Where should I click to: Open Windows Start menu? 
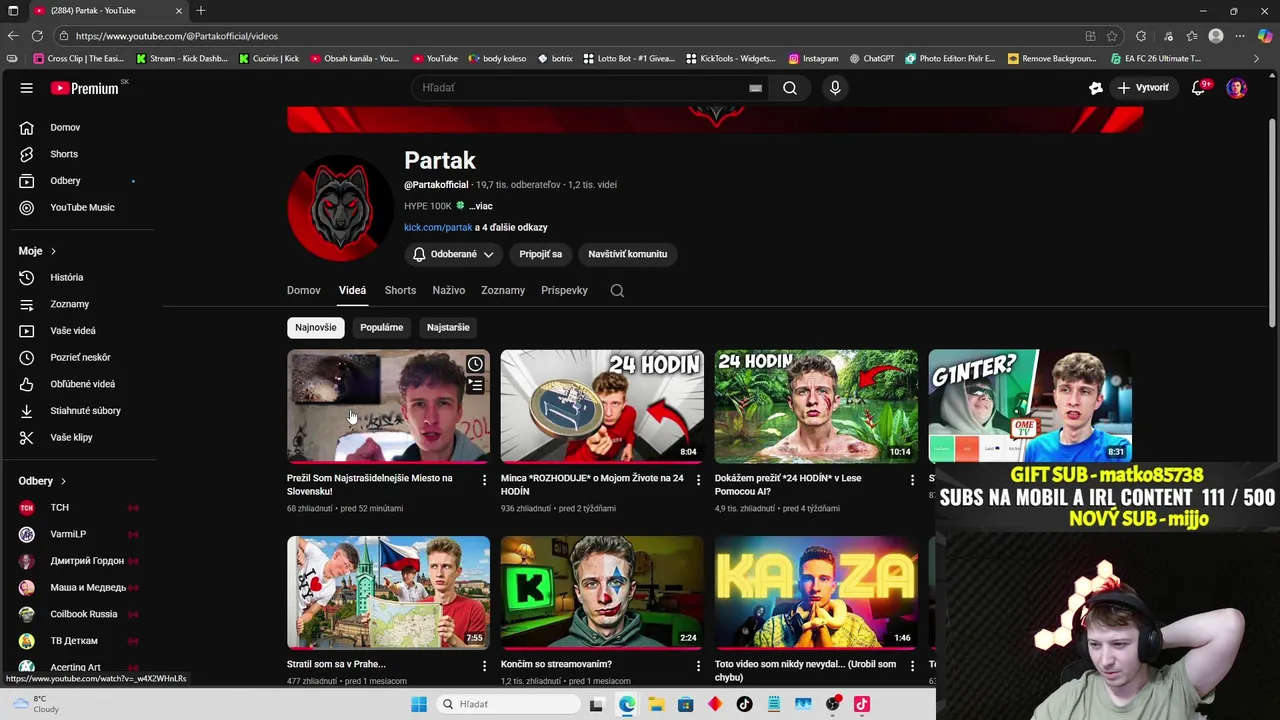(419, 704)
